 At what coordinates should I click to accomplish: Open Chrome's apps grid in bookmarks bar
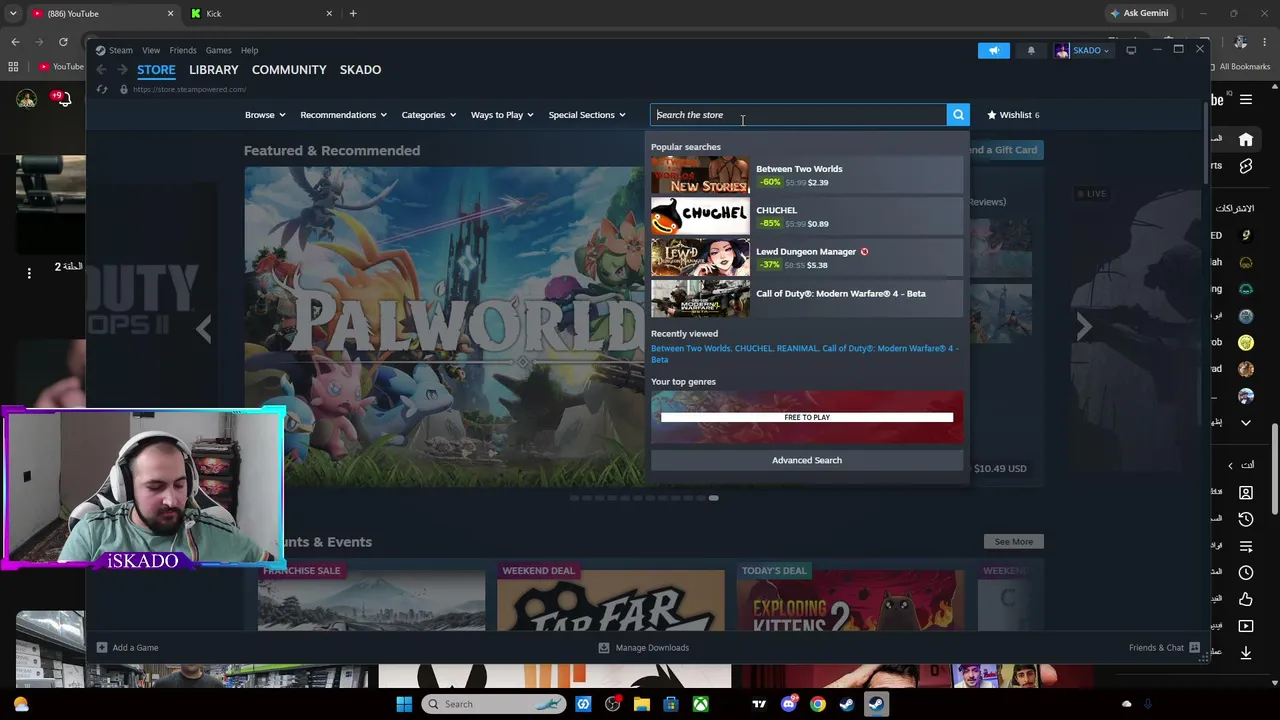click(x=13, y=67)
